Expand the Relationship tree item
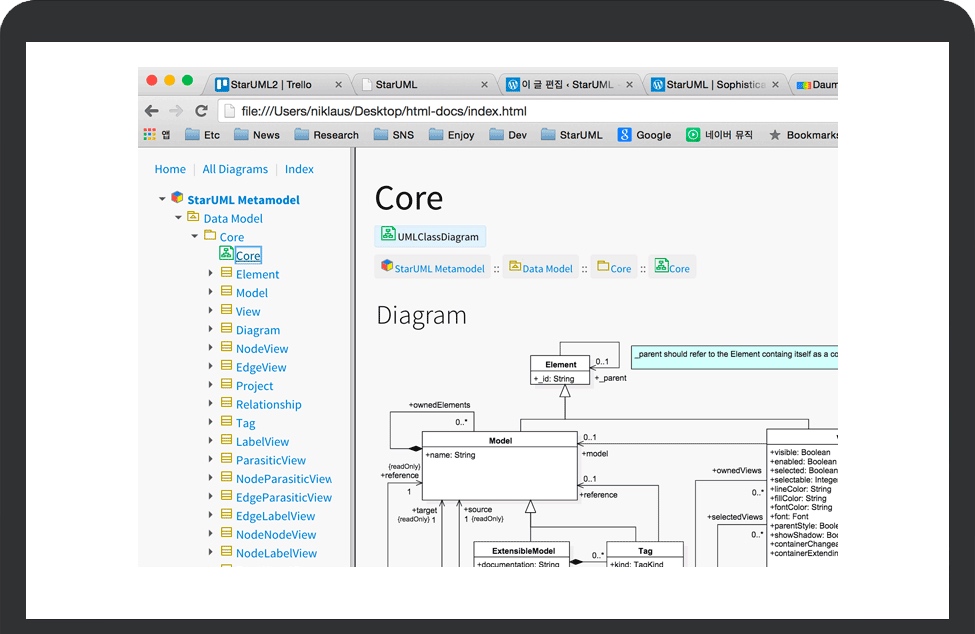This screenshot has width=975, height=634. pos(211,404)
